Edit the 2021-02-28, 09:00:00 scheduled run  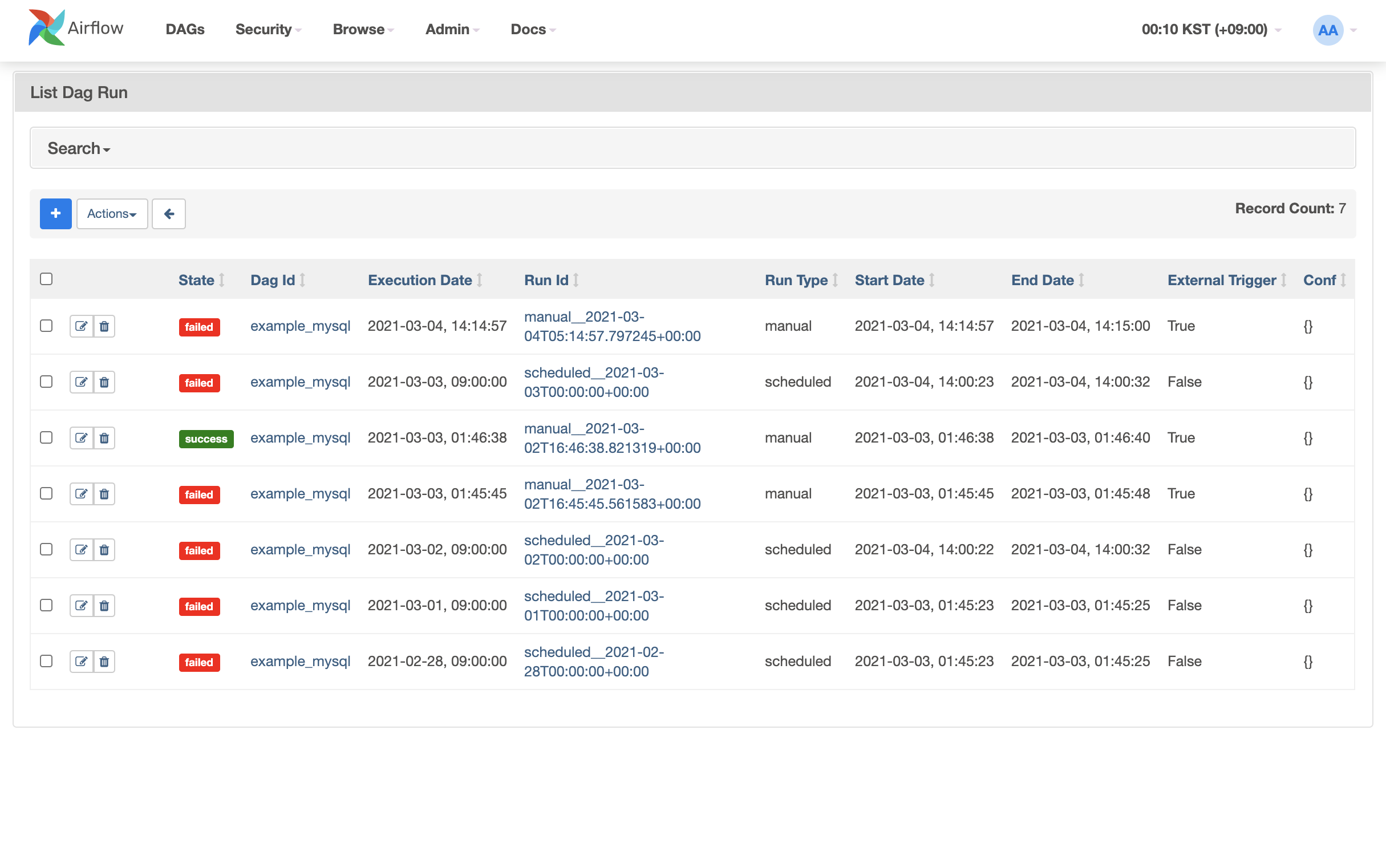(81, 662)
